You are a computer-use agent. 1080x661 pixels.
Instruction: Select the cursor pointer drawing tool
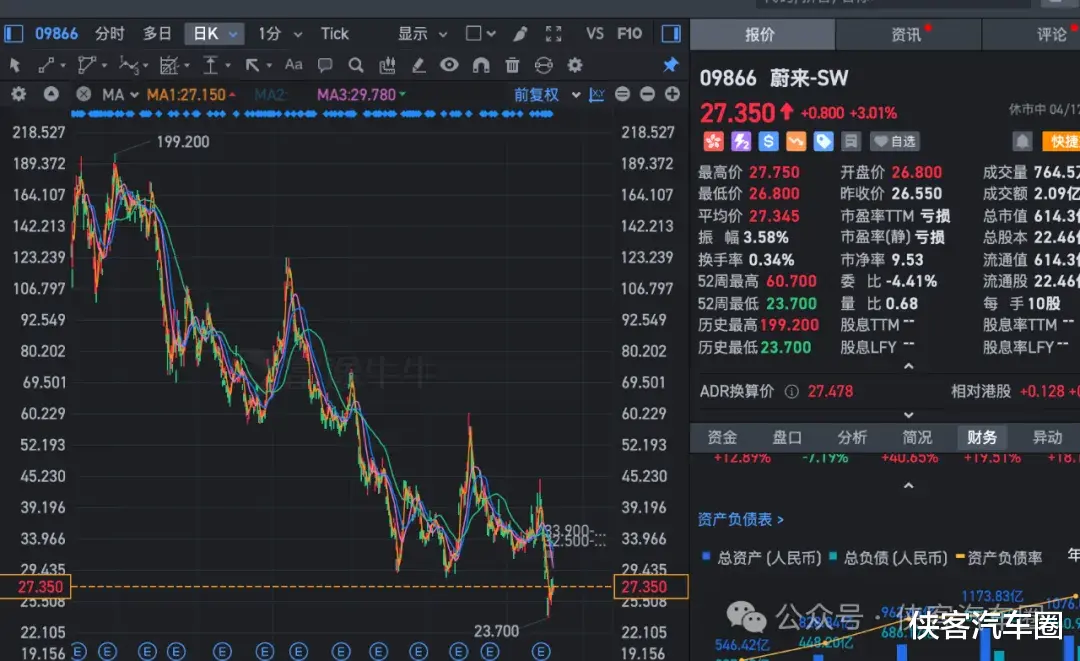tap(14, 65)
